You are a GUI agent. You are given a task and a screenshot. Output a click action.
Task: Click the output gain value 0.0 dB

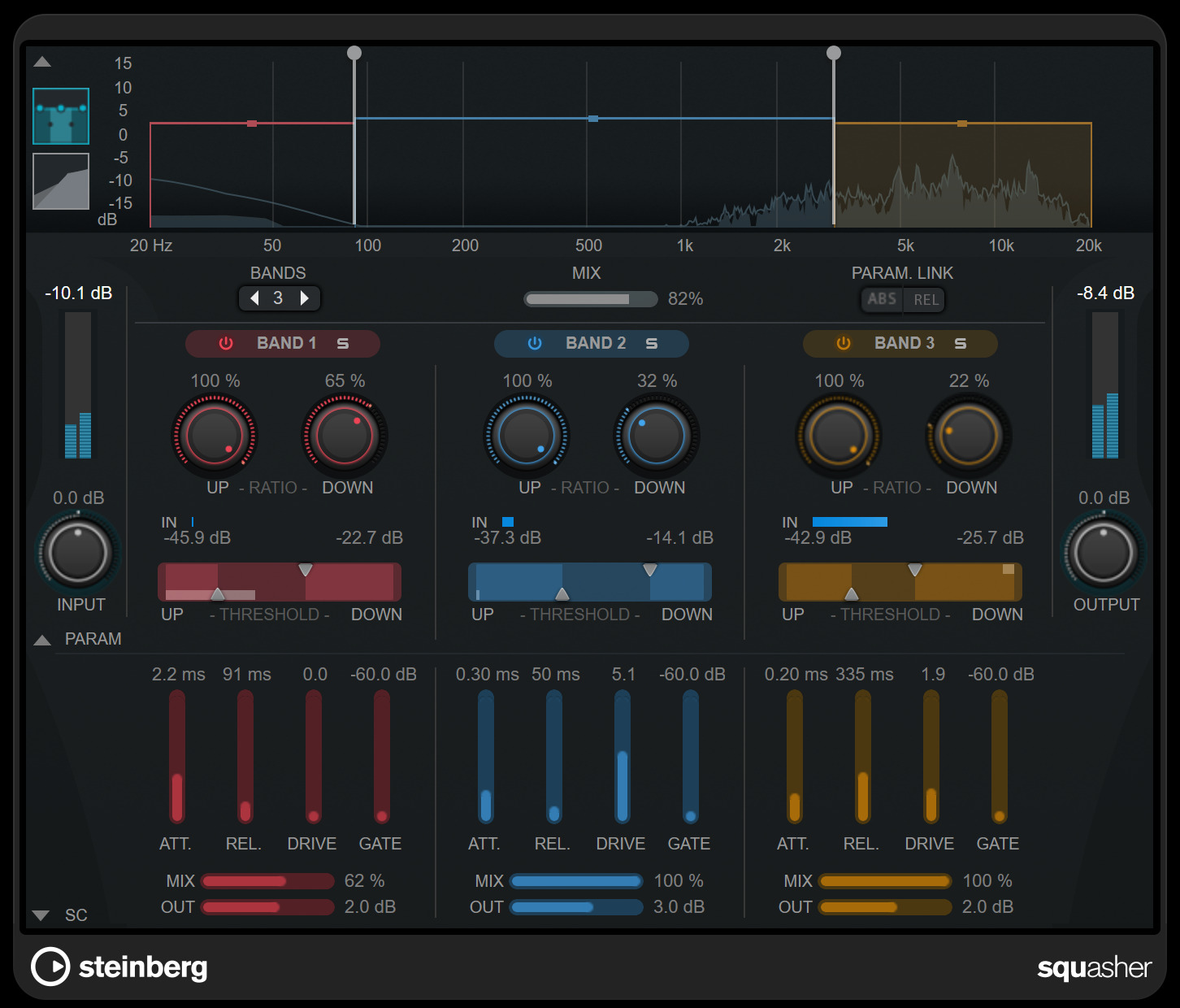tap(1104, 498)
